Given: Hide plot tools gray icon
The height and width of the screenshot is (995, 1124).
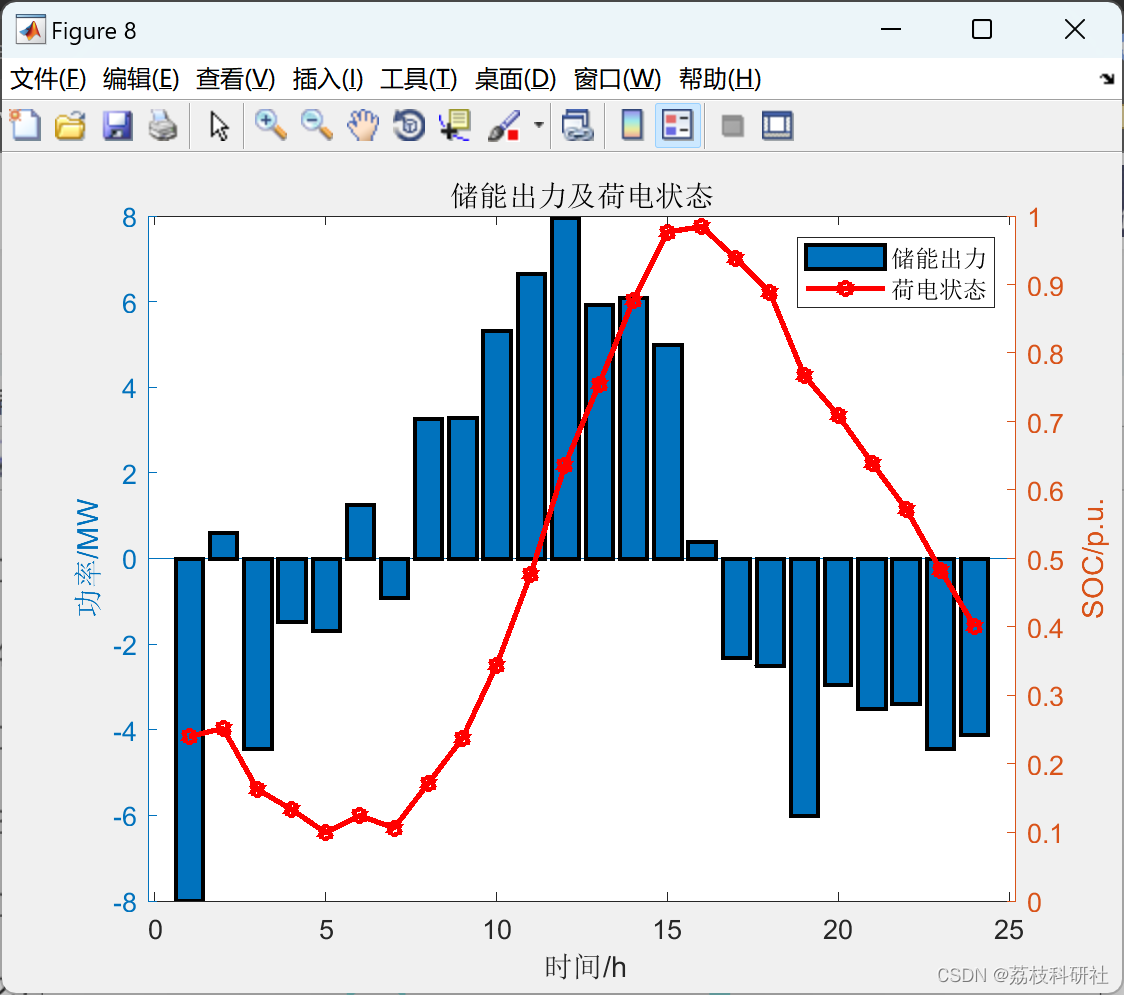Looking at the screenshot, I should tap(732, 126).
